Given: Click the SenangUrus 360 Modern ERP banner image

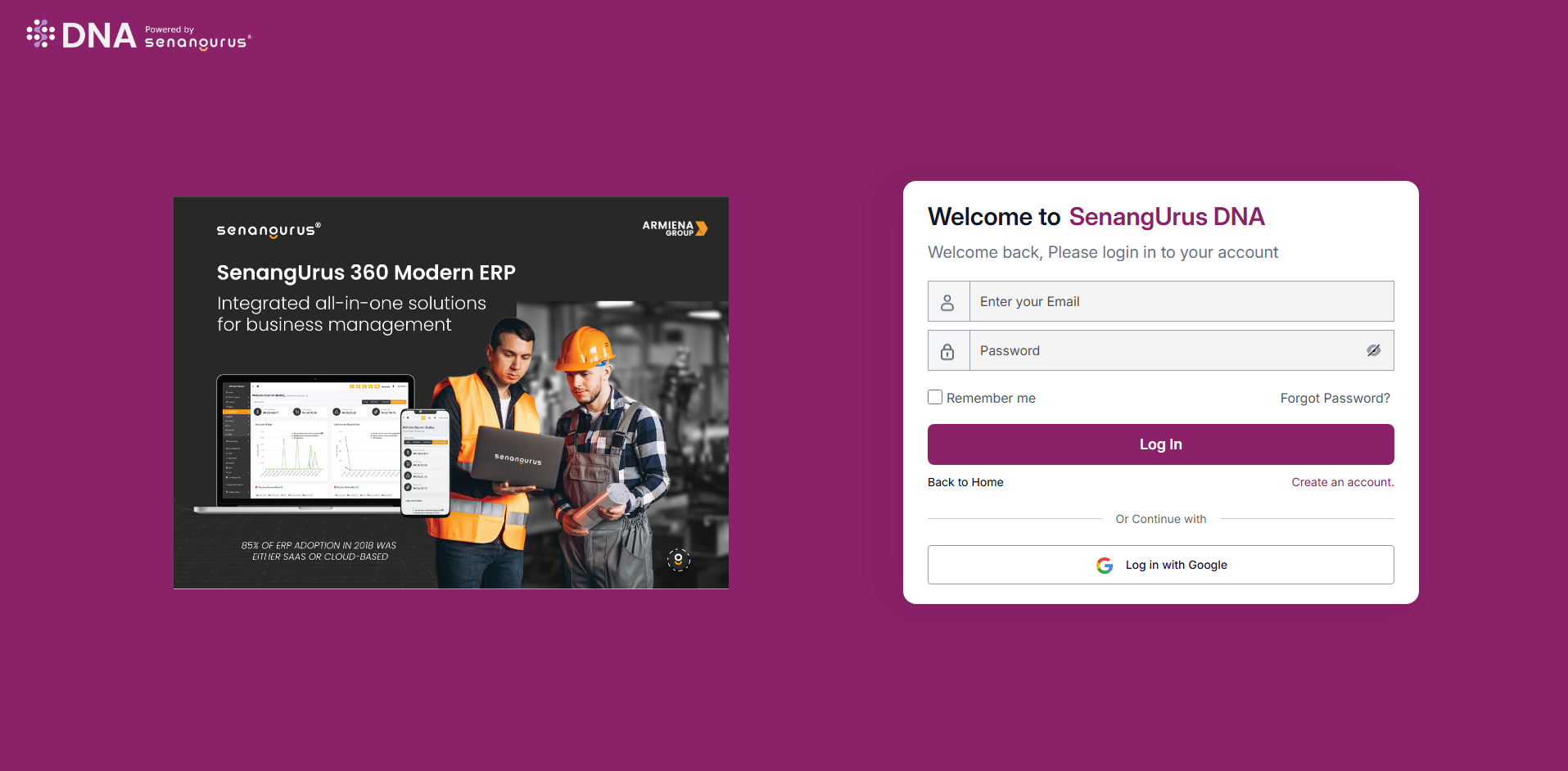Looking at the screenshot, I should coord(451,393).
